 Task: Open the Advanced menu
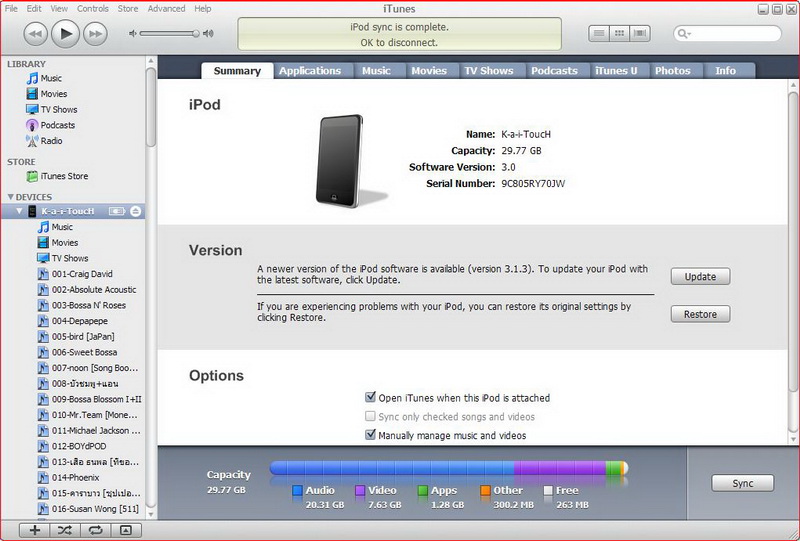point(166,8)
